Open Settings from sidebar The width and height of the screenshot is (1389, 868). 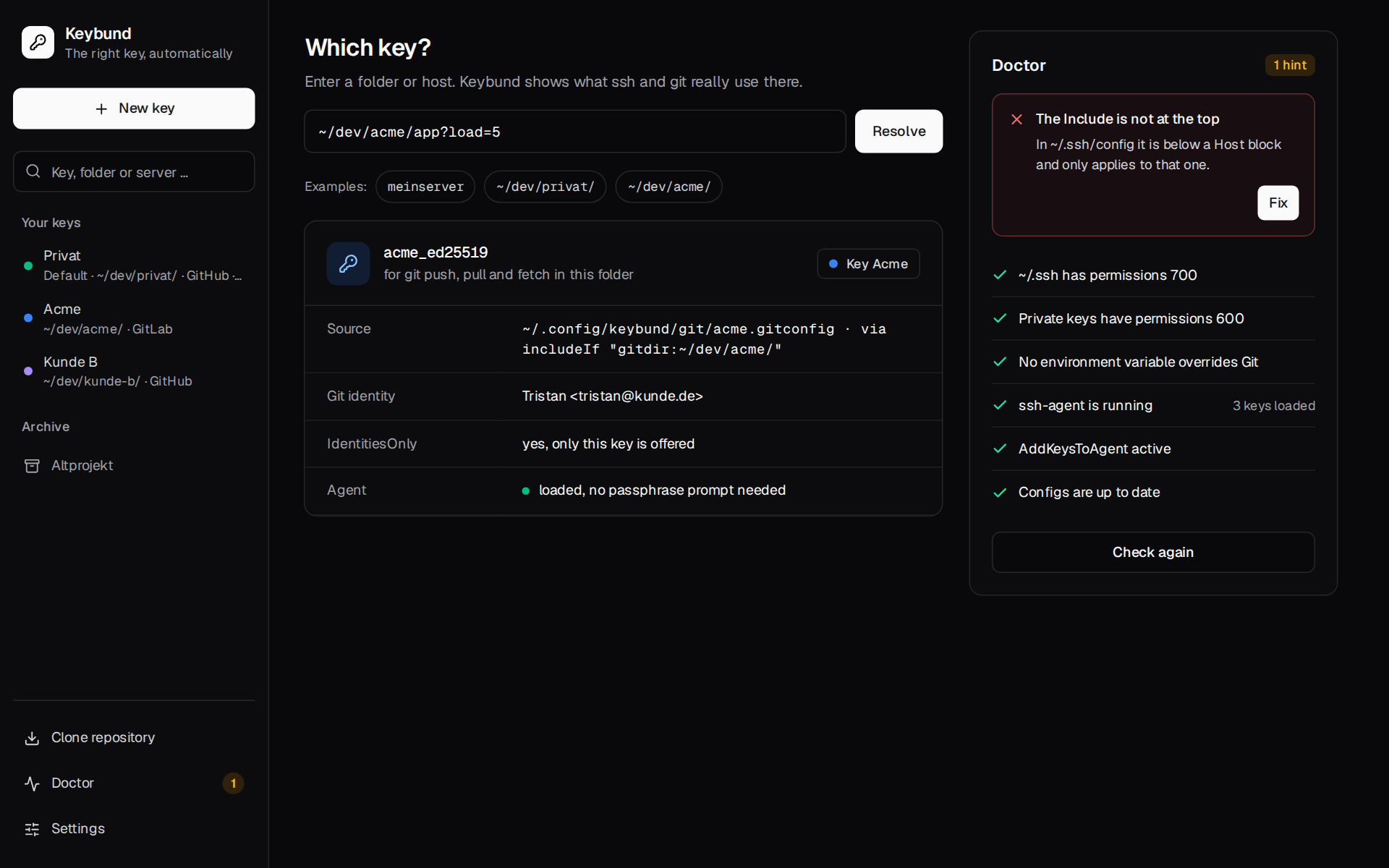click(134, 829)
